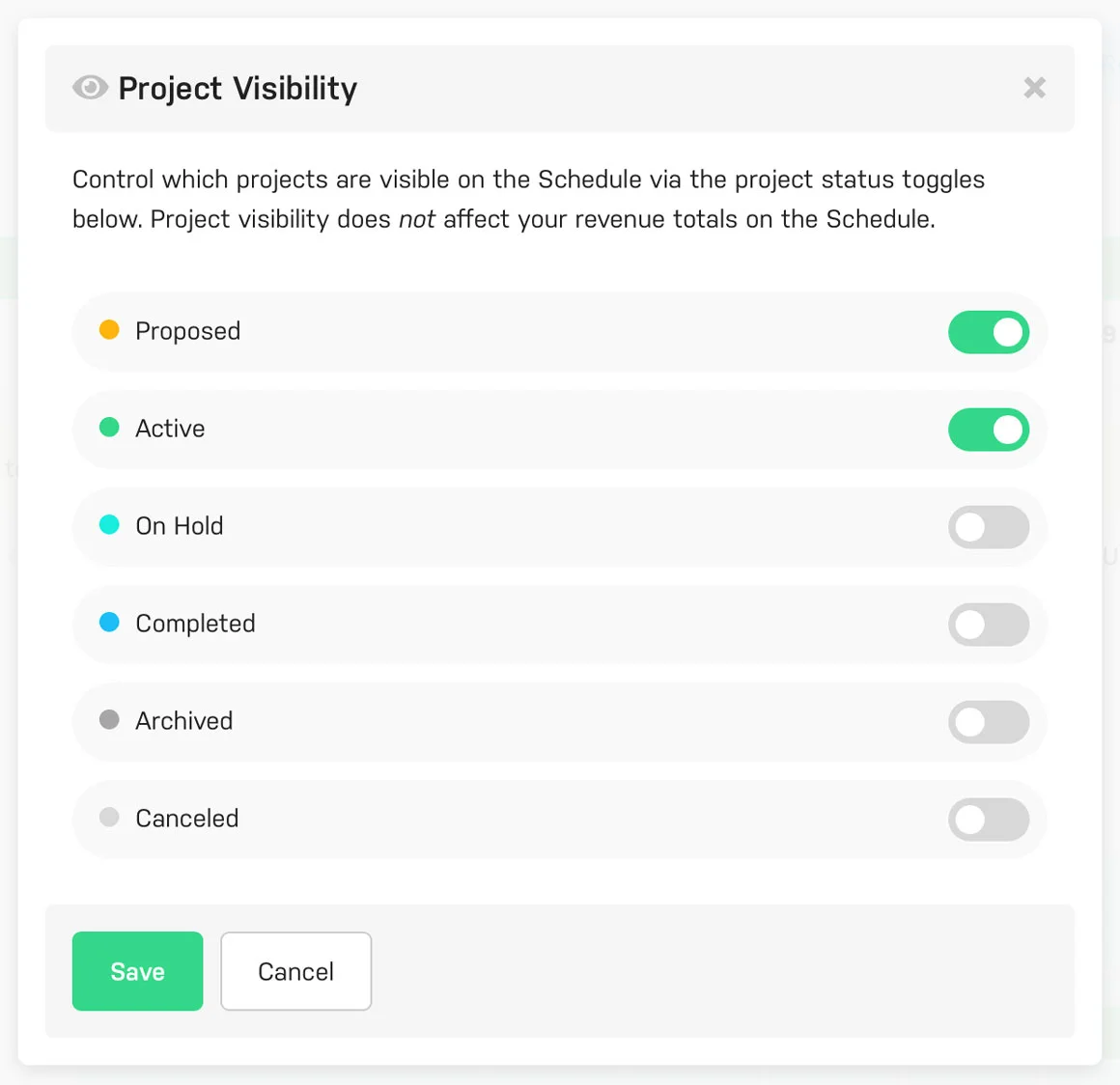Click the Proposed row label
Viewport: 1120px width, 1085px height.
coord(187,331)
